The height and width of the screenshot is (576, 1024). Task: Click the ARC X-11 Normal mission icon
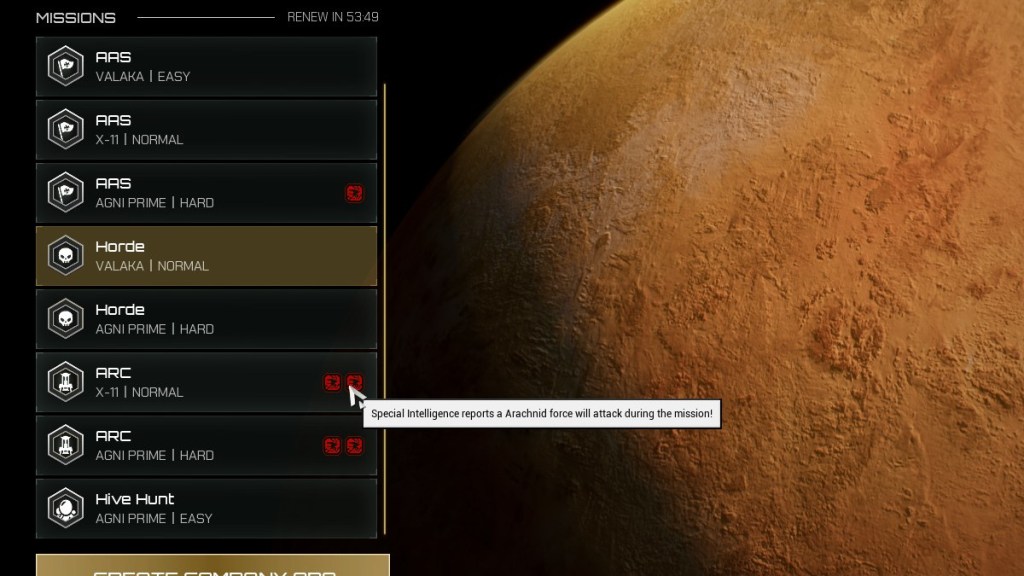65,382
